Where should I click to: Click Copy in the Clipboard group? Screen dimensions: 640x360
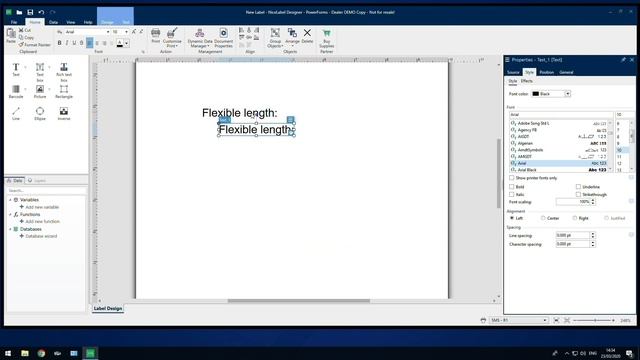pyautogui.click(x=26, y=38)
